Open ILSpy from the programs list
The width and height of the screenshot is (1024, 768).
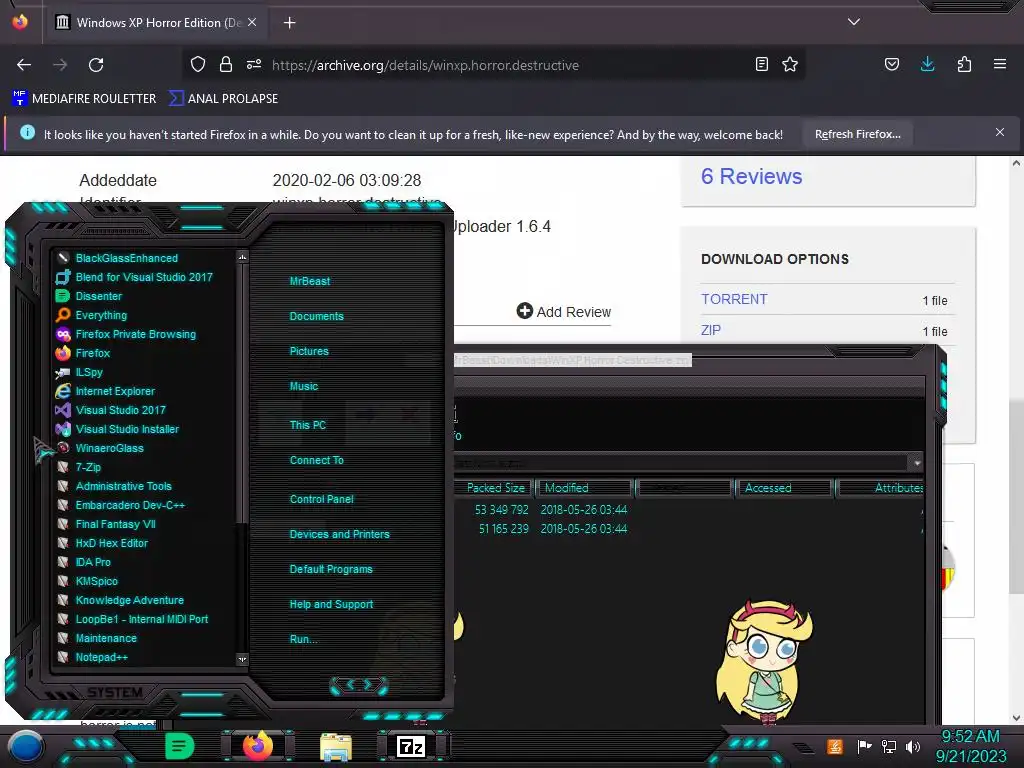[x=79, y=372]
